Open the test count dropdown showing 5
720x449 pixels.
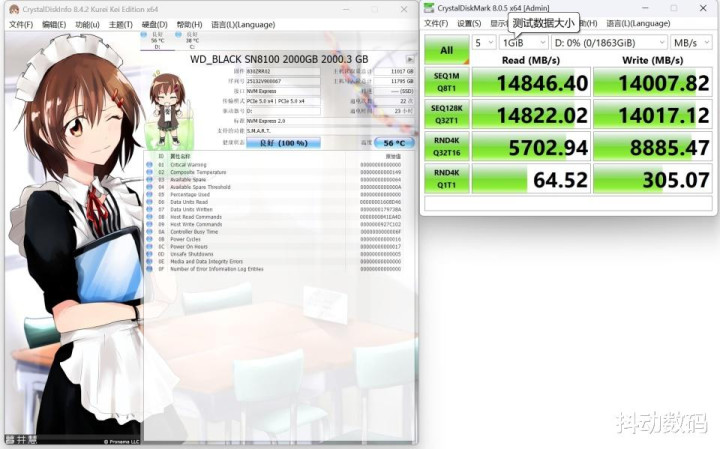pos(484,43)
